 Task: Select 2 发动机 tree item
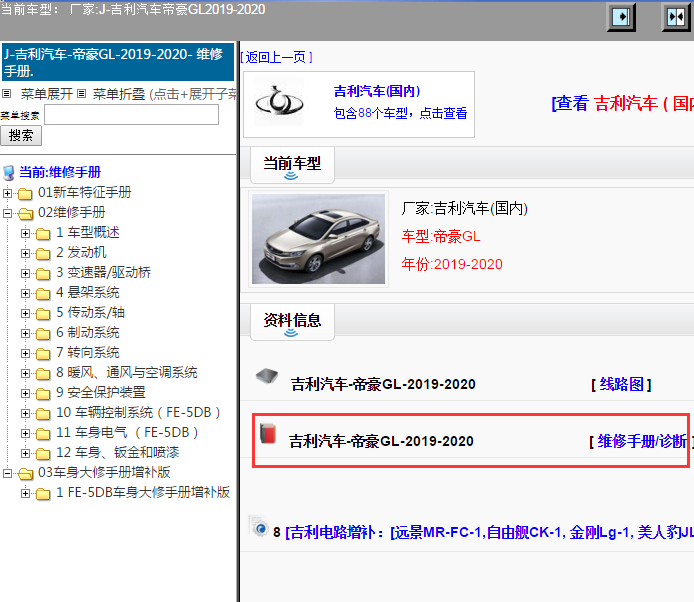click(x=81, y=252)
